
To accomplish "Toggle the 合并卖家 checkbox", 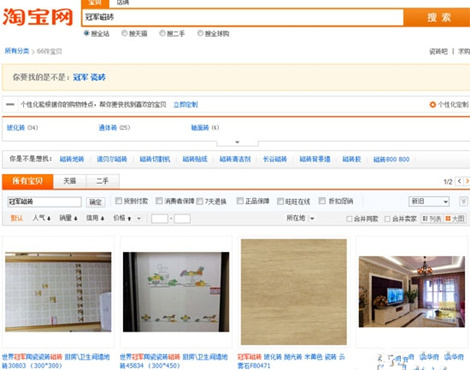I will pos(387,219).
